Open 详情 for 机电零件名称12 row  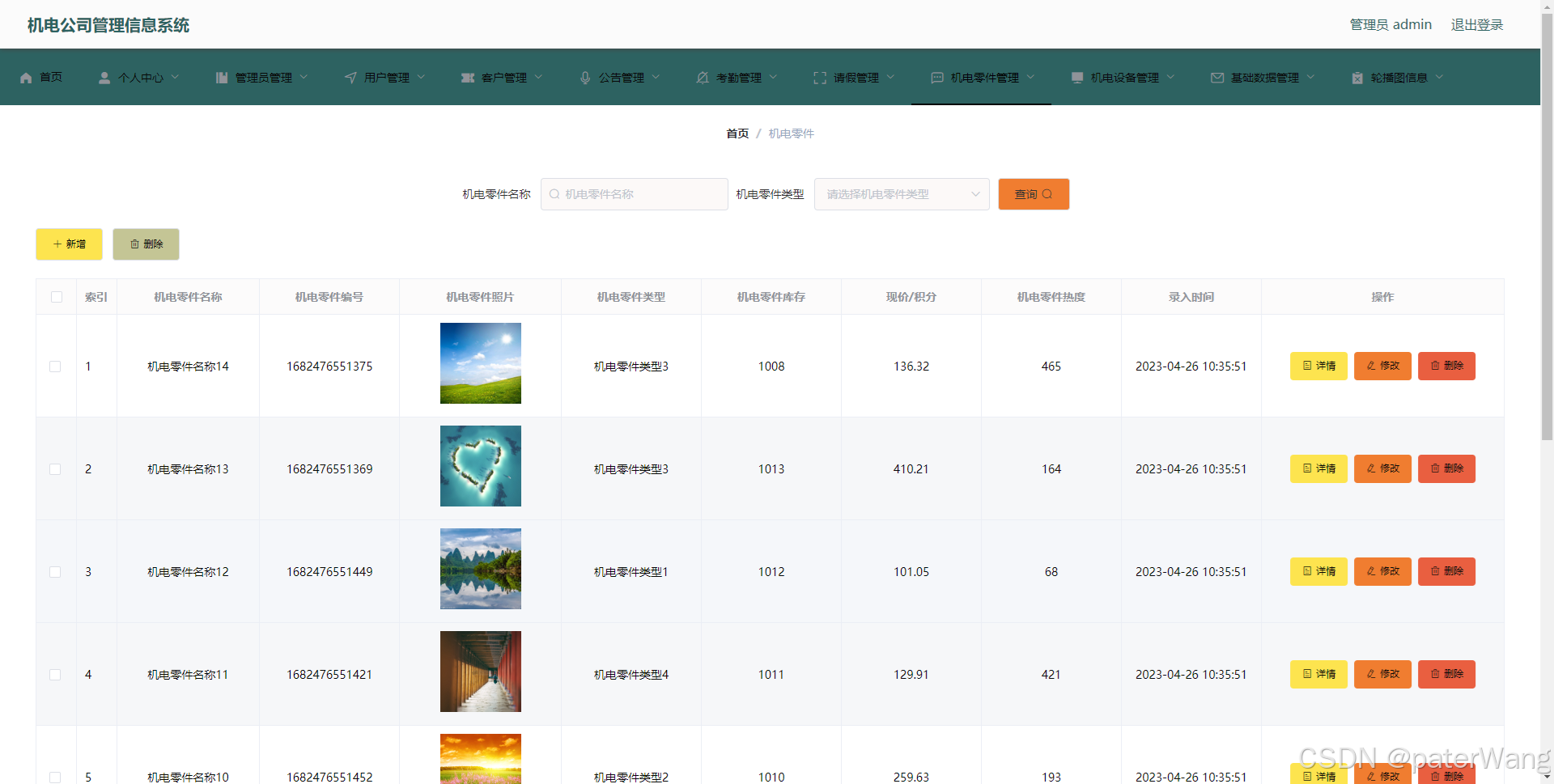[x=1318, y=571]
